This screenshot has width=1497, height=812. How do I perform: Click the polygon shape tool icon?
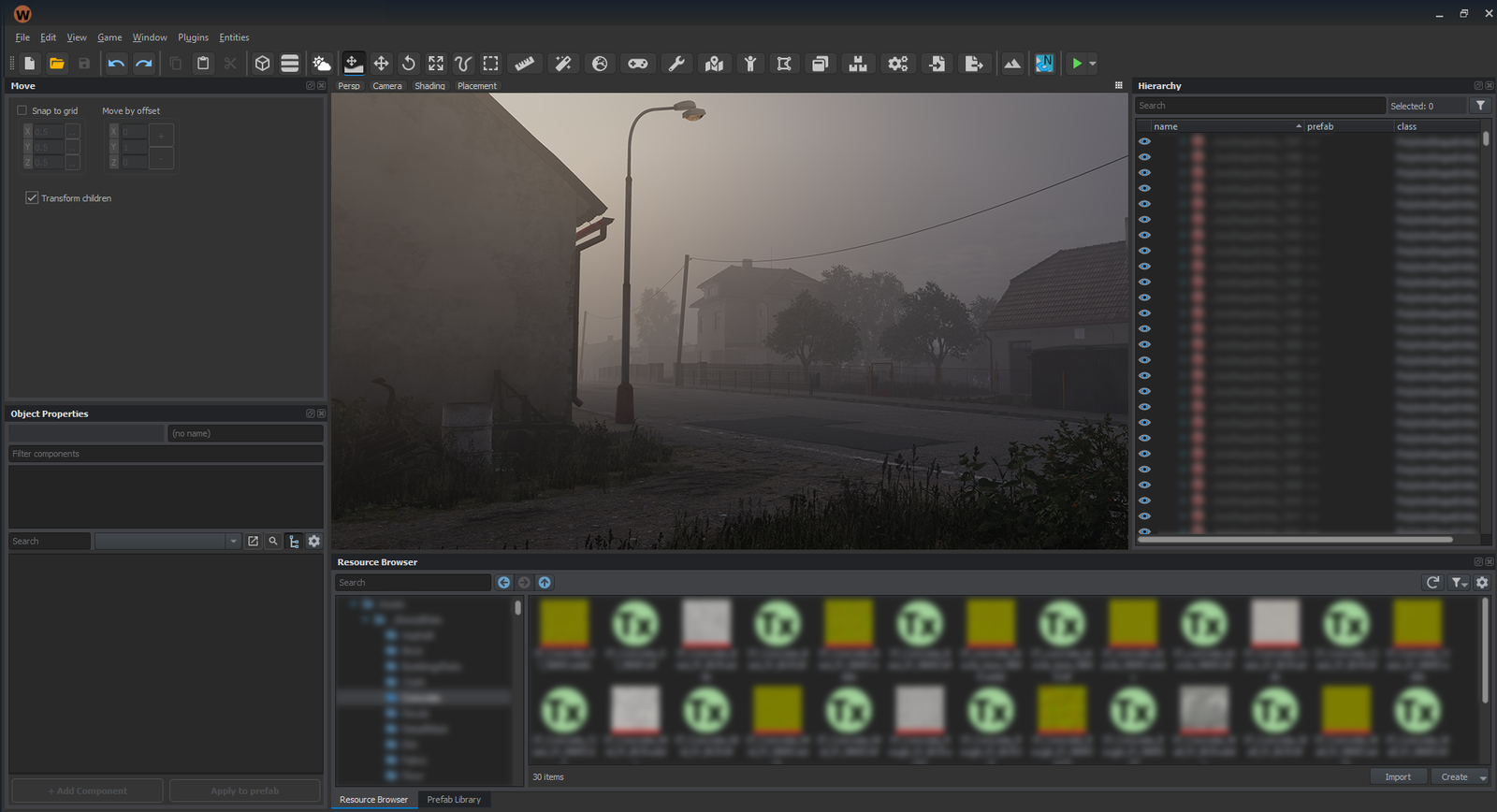784,64
